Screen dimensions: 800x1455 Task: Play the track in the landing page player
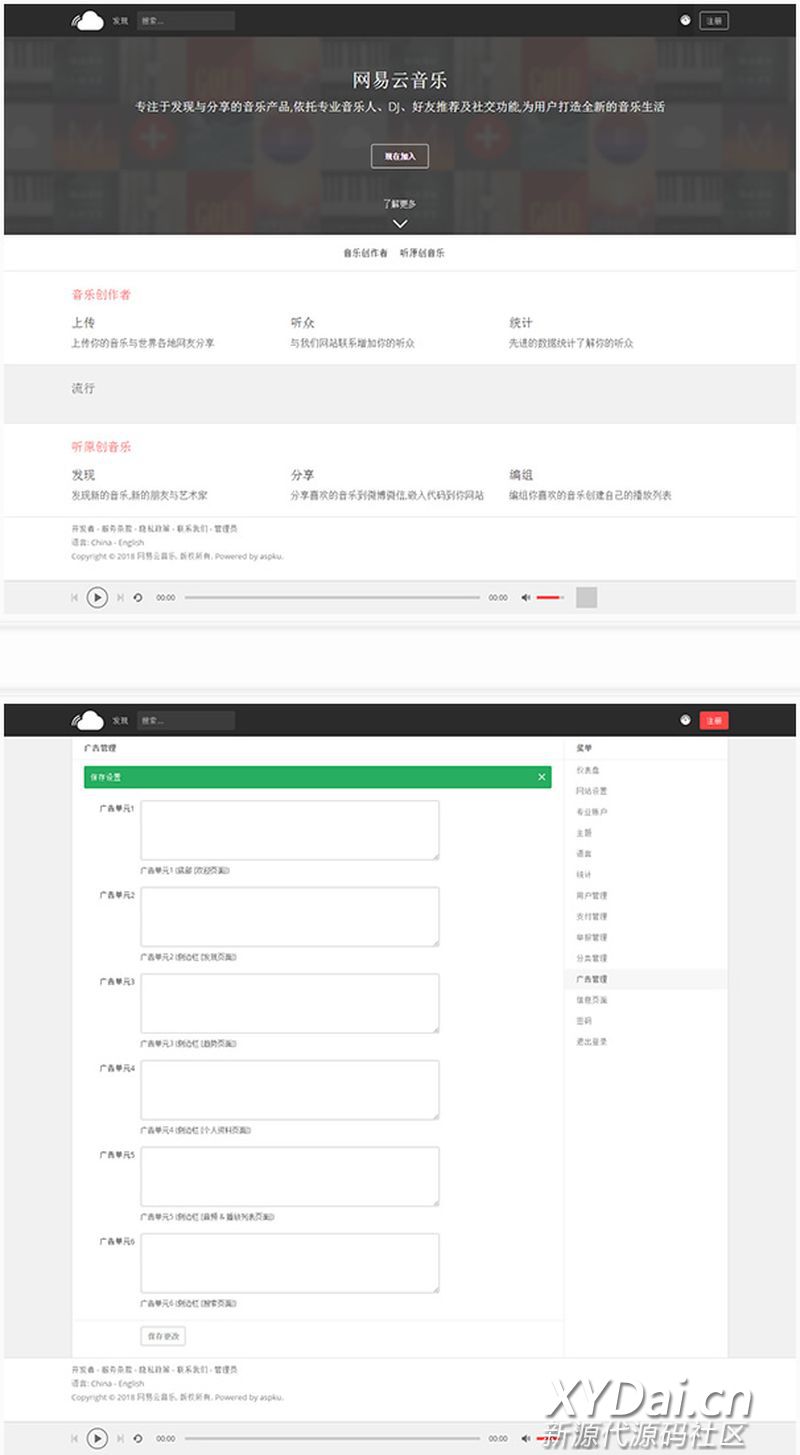pyautogui.click(x=97, y=598)
